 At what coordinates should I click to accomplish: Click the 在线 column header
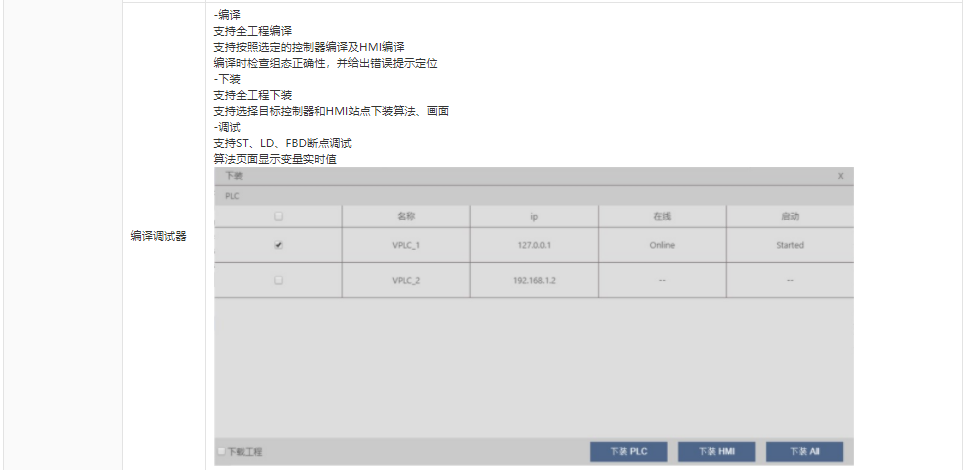pos(661,216)
